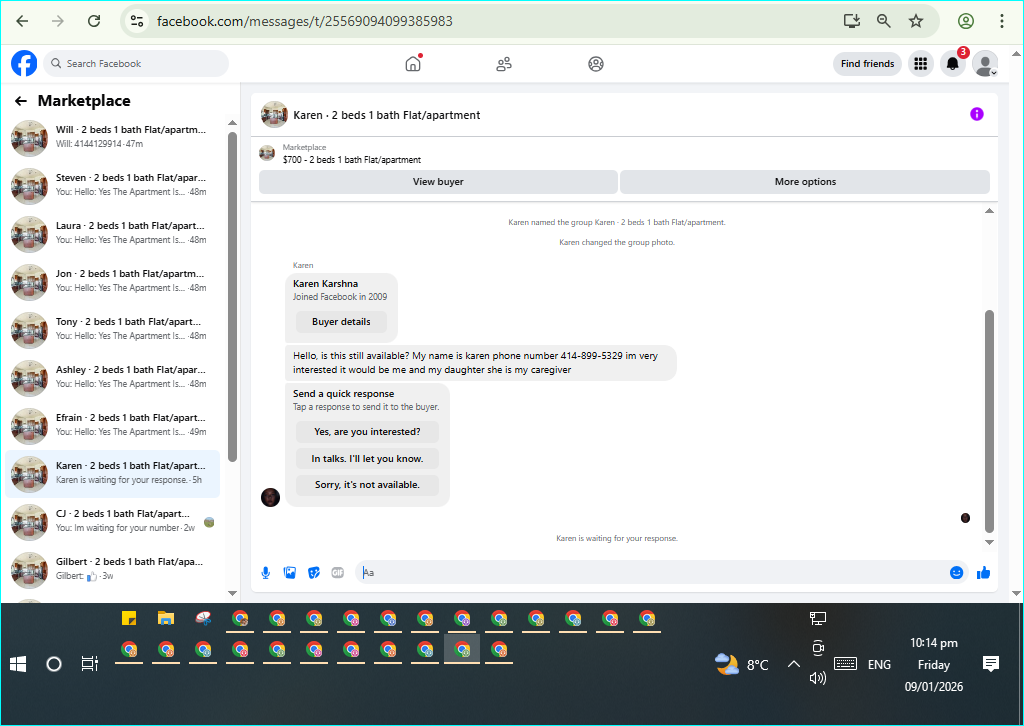
Task: Click the weather 8°C widget
Action: pos(742,664)
